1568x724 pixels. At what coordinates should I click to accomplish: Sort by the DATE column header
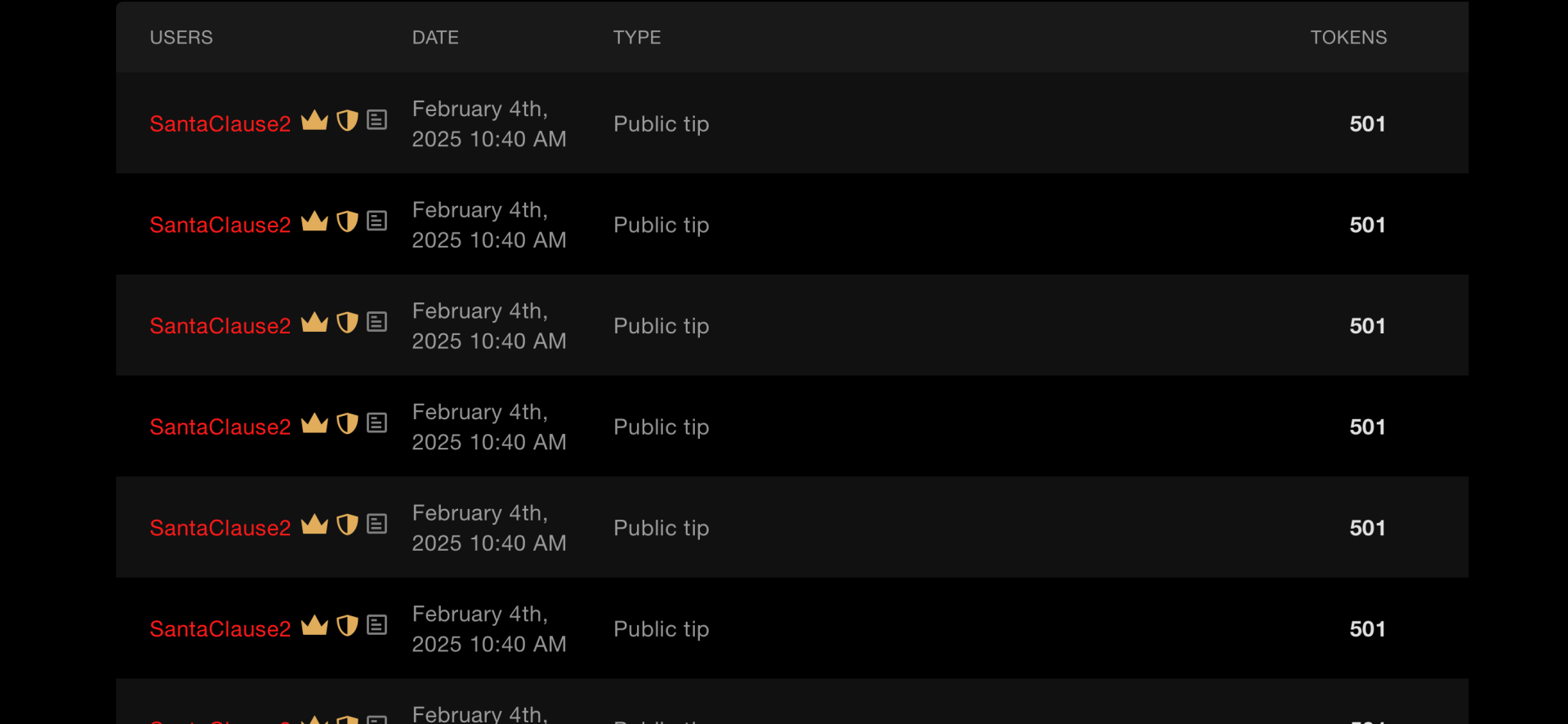coord(435,38)
